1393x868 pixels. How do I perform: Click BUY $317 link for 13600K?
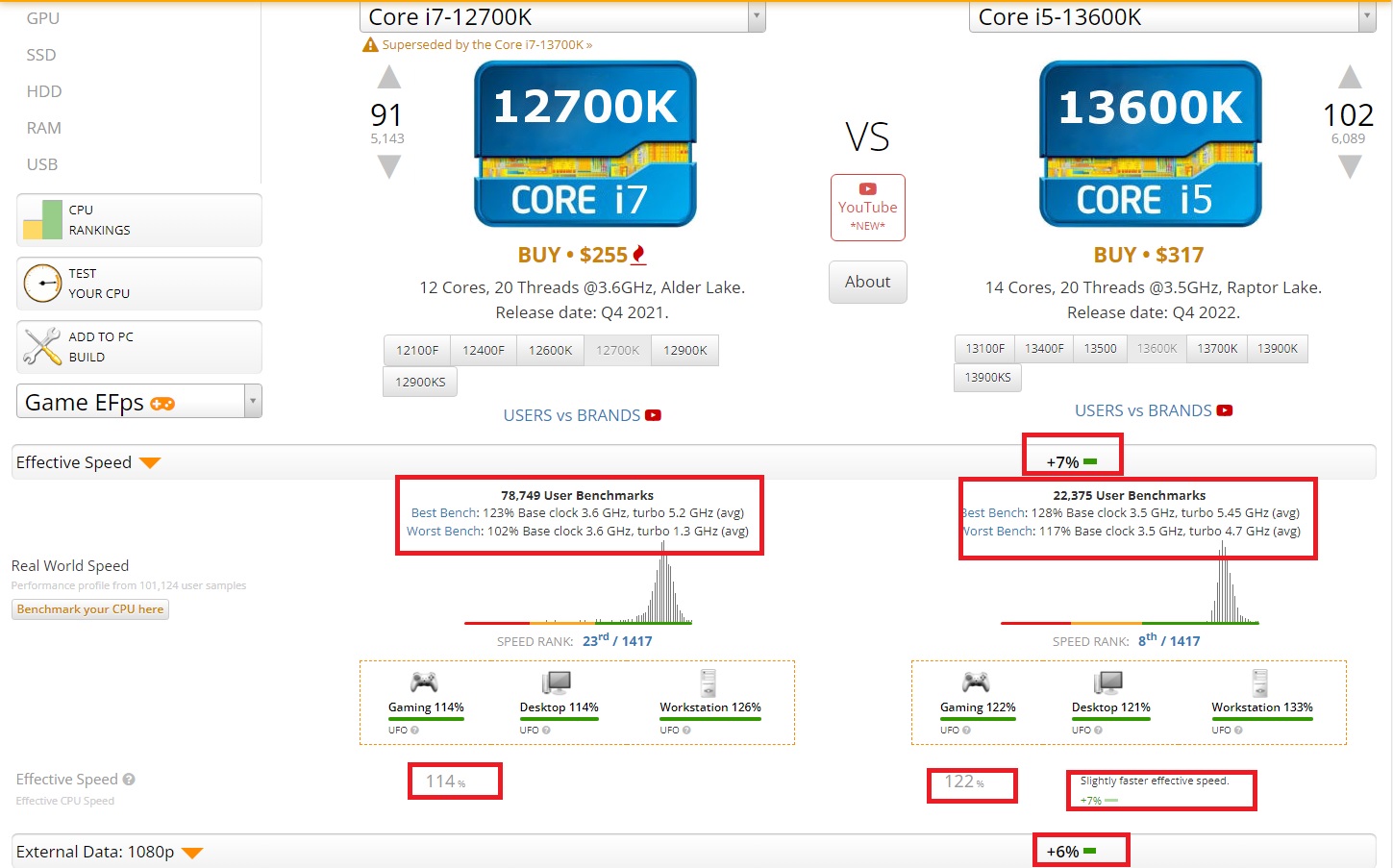click(x=1149, y=255)
